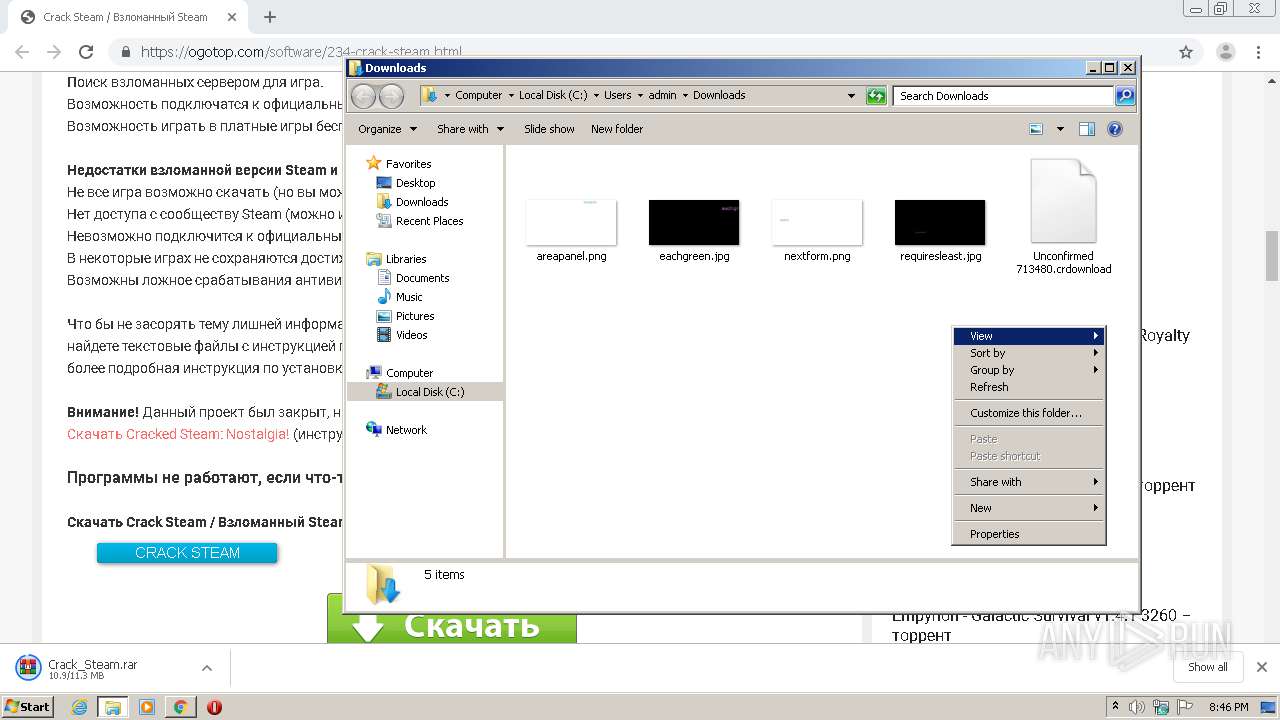Click the CRACK STEAM blue button
Screen dimensions: 1280x720
(x=187, y=553)
